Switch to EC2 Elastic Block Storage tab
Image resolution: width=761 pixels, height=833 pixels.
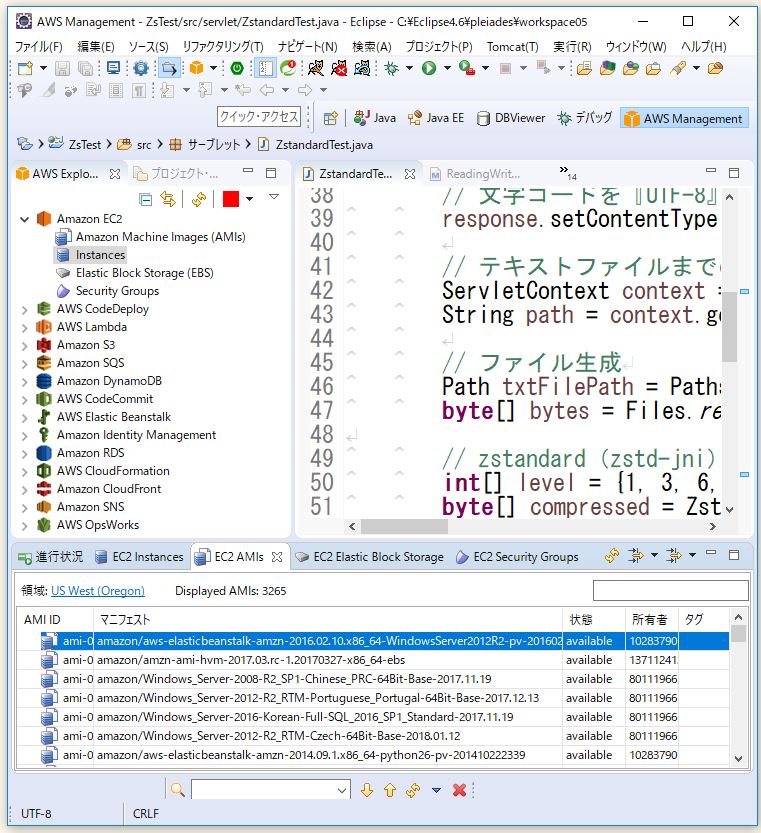(x=370, y=557)
